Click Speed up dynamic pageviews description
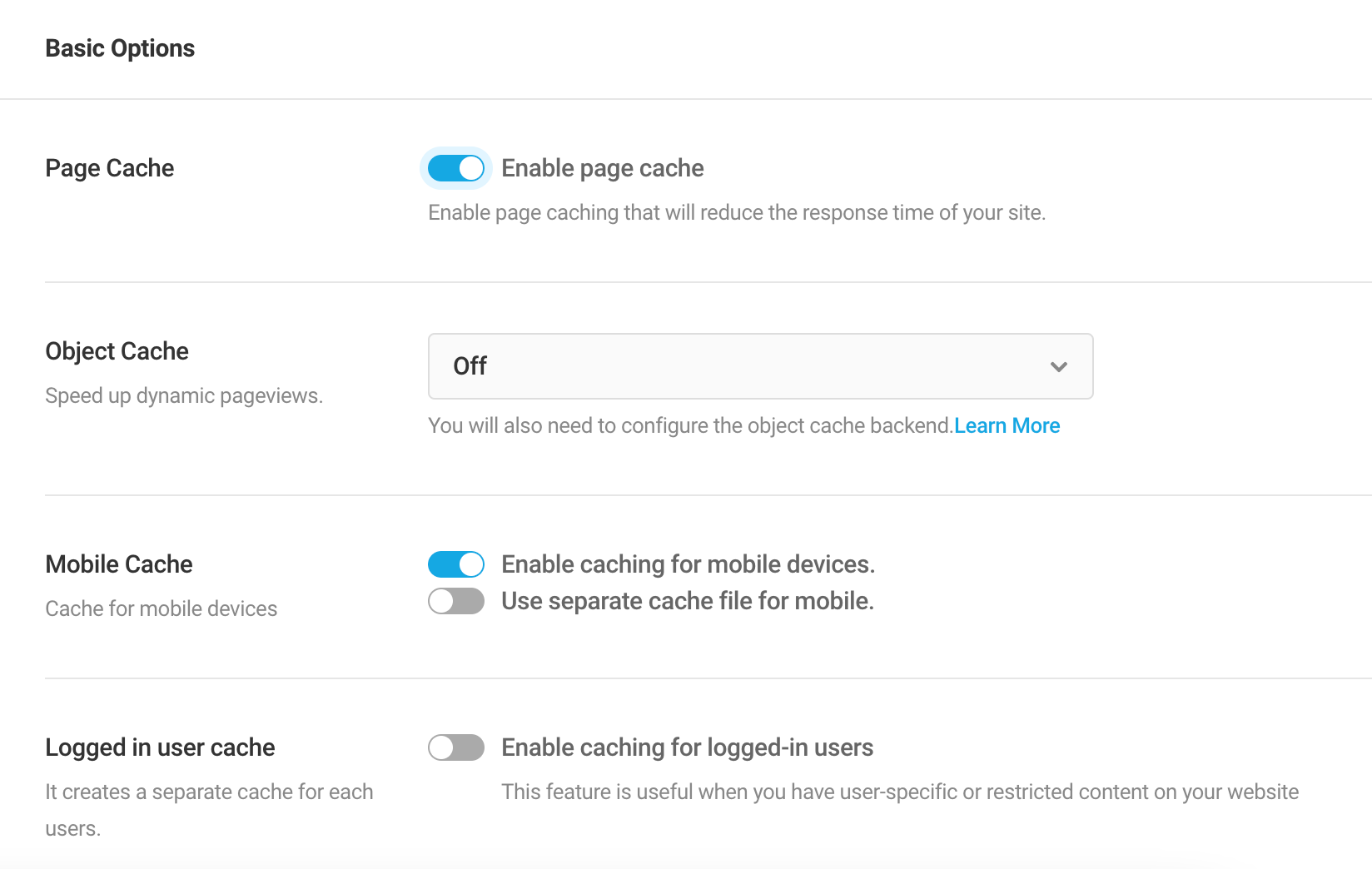 point(183,395)
